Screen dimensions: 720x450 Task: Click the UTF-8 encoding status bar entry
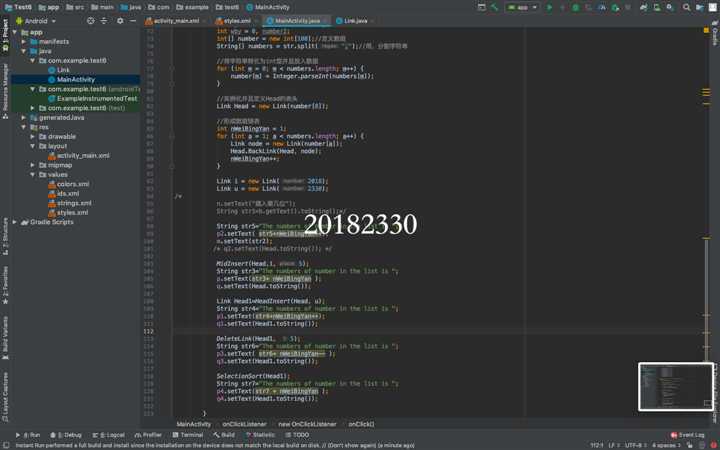click(x=634, y=445)
